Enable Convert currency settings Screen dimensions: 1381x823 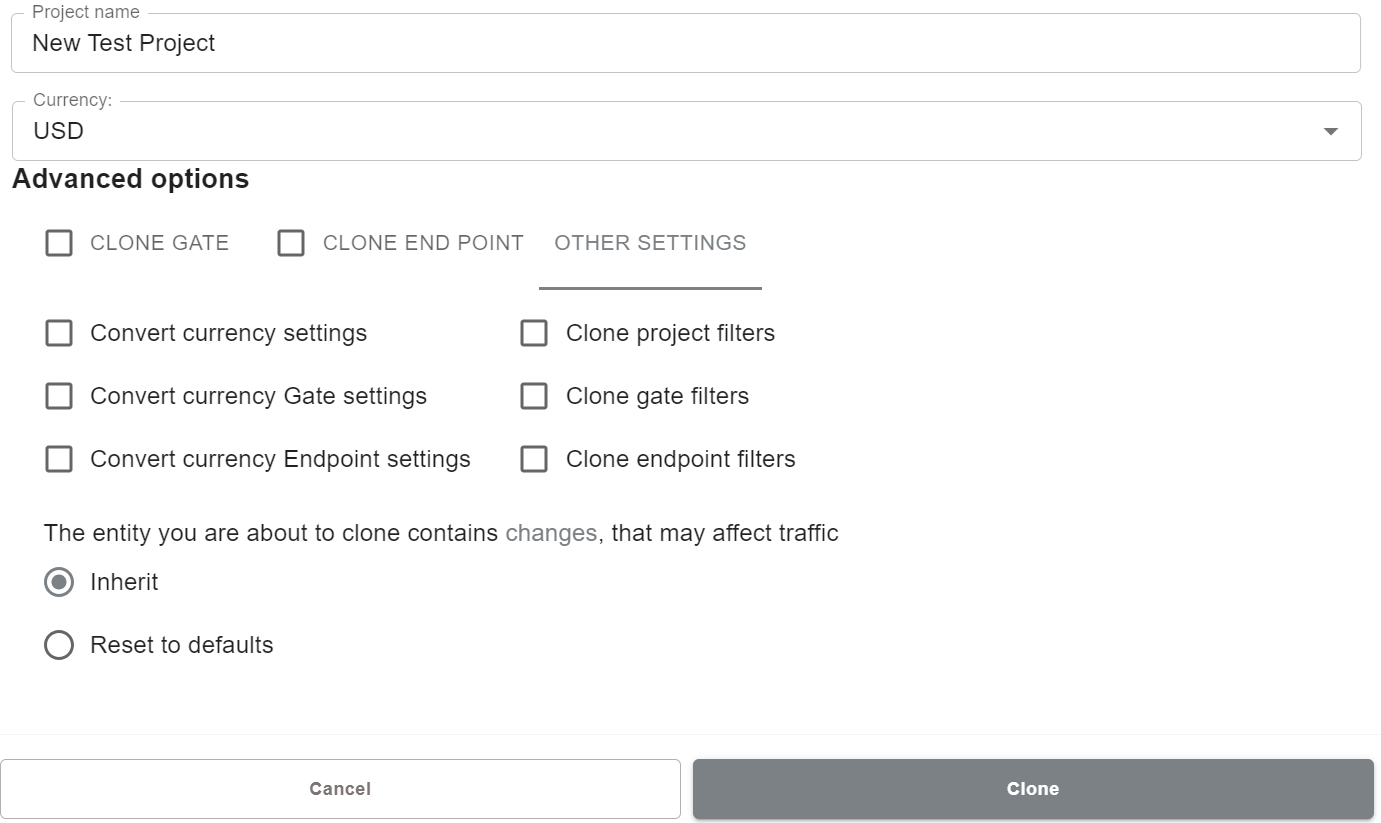tap(59, 333)
